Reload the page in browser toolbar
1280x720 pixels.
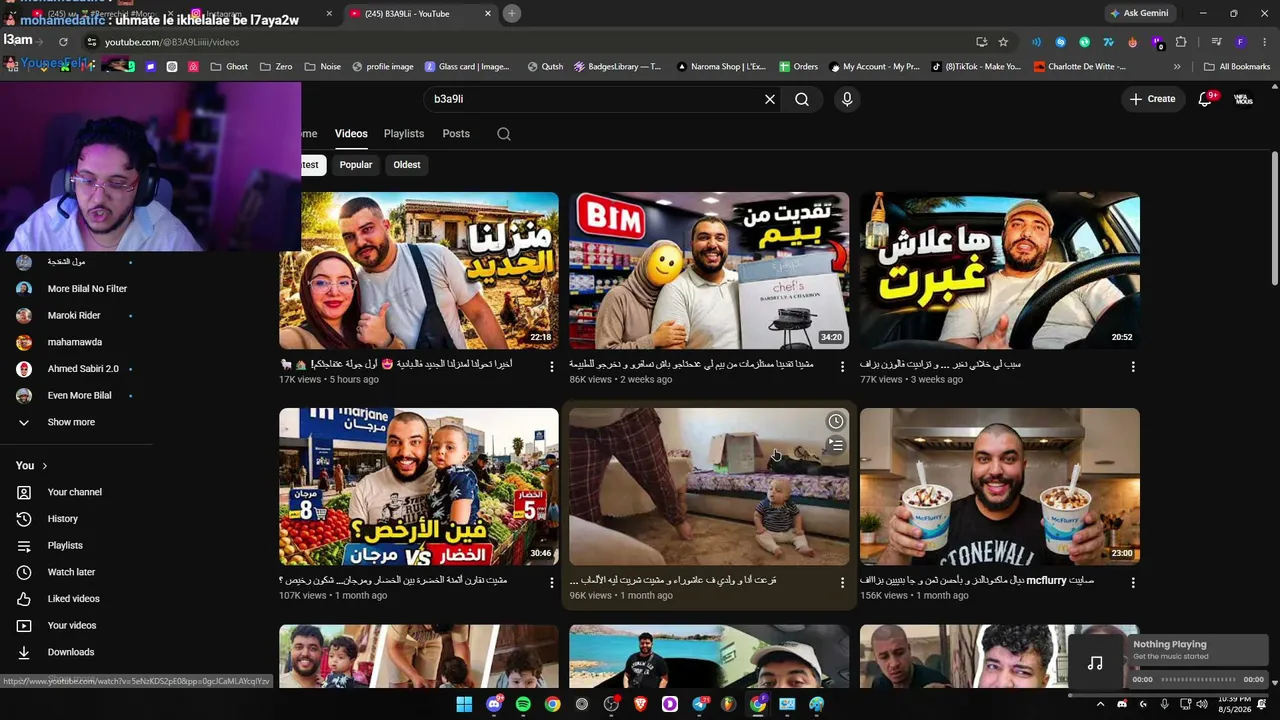63,42
